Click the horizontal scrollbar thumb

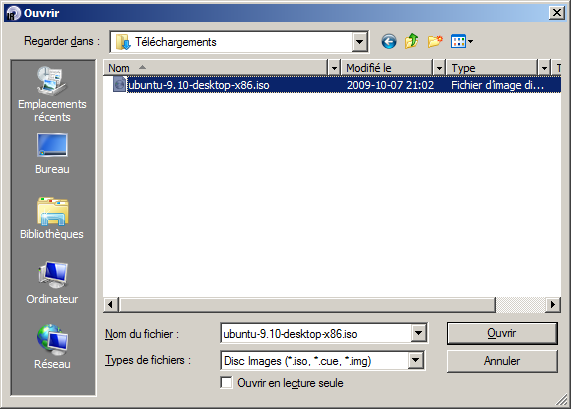tap(307, 304)
